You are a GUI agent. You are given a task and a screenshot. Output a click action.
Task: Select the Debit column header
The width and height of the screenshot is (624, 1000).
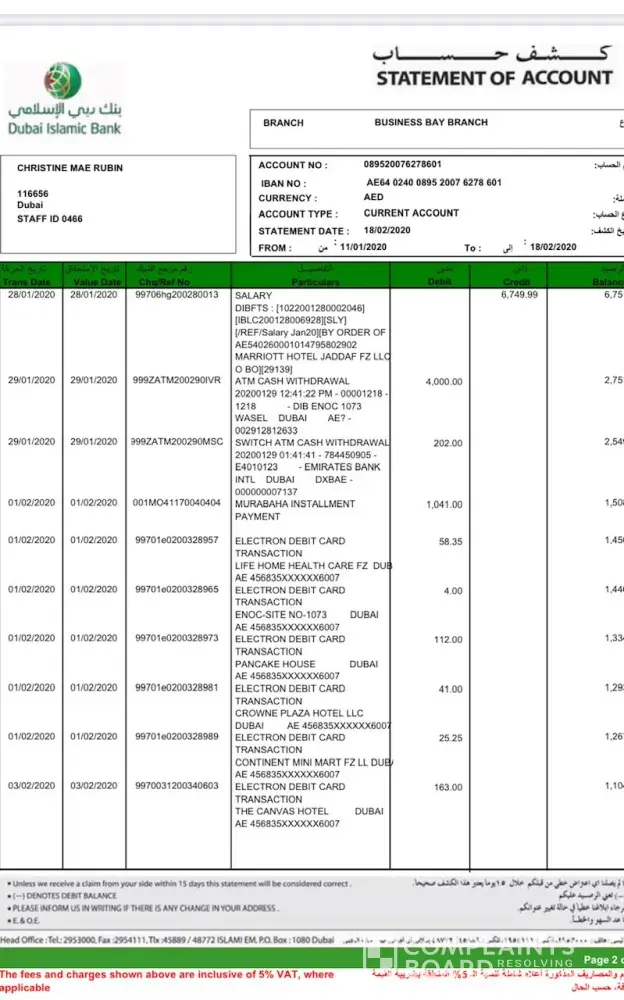pyautogui.click(x=439, y=281)
